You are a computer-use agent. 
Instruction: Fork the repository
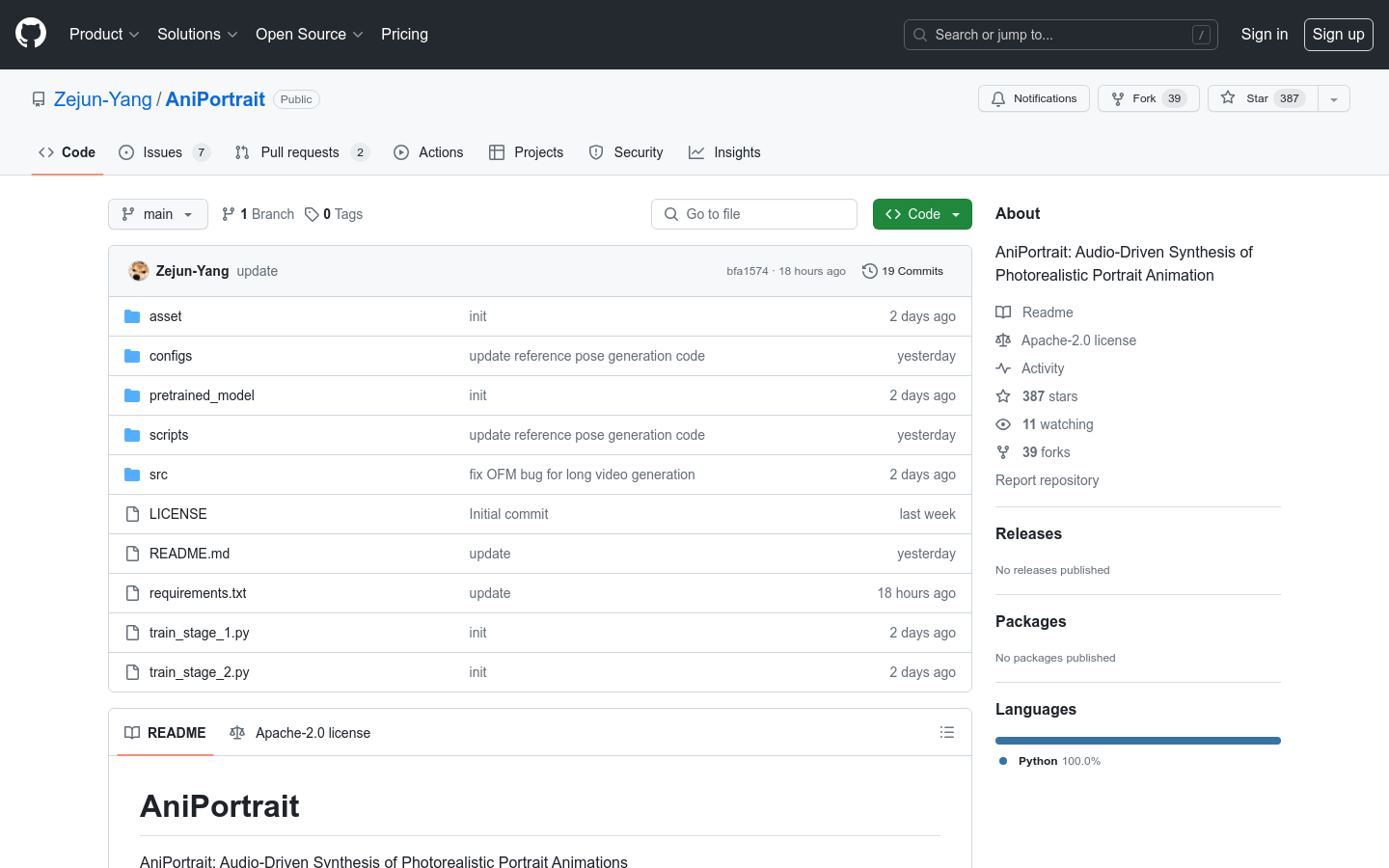1148,98
